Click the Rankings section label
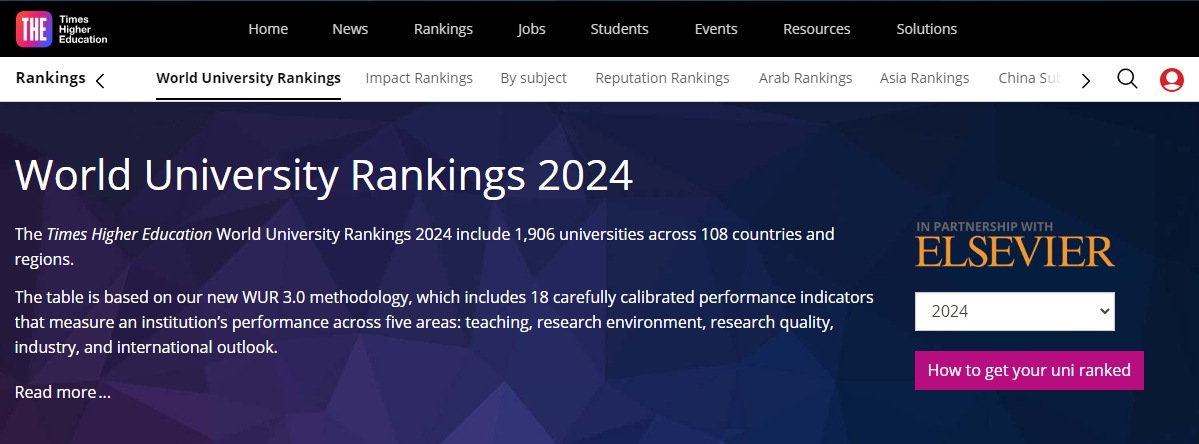This screenshot has width=1199, height=444. 50,78
